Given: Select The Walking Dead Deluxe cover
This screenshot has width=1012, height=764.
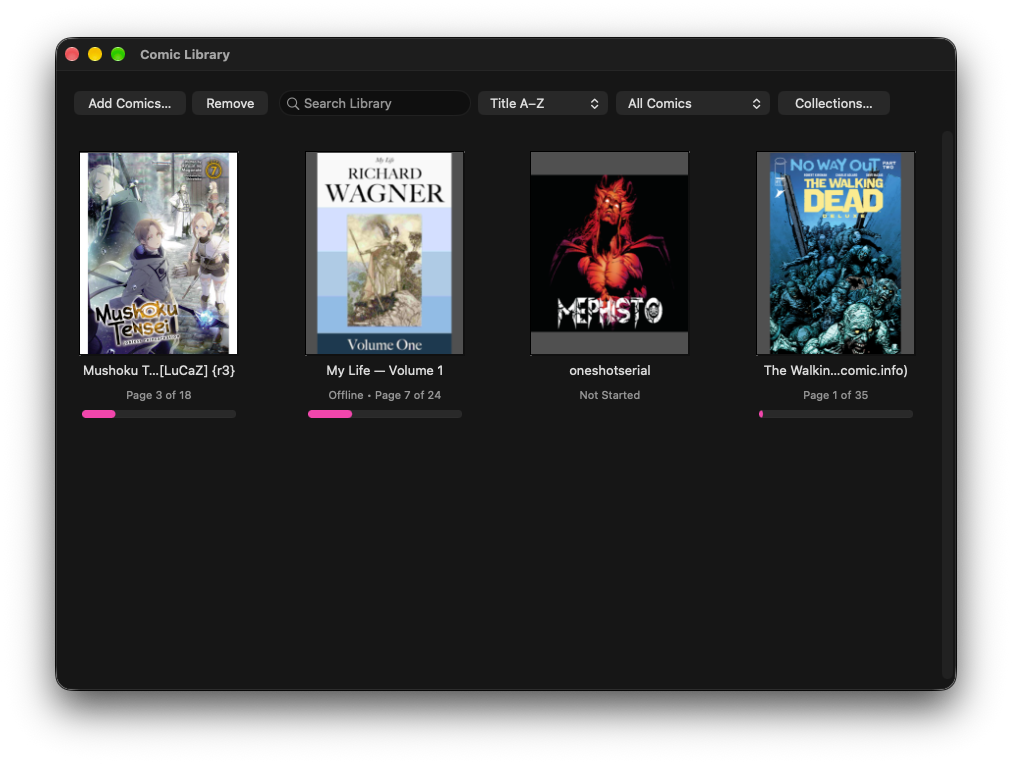Looking at the screenshot, I should (835, 253).
